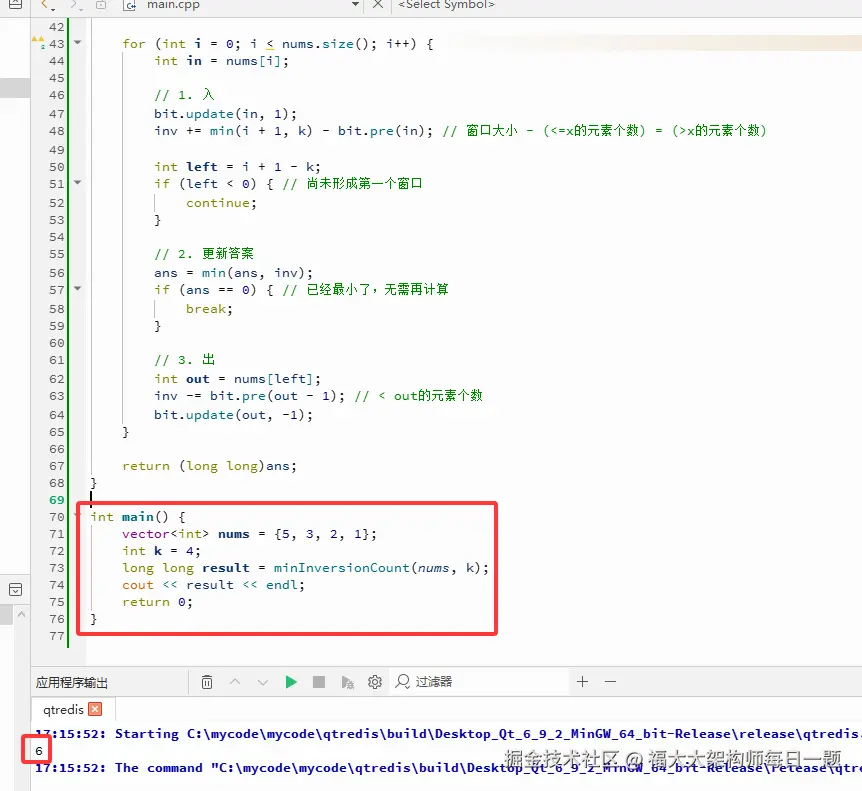The image size is (862, 791).
Task: Click the output value 6
Action: 38,751
